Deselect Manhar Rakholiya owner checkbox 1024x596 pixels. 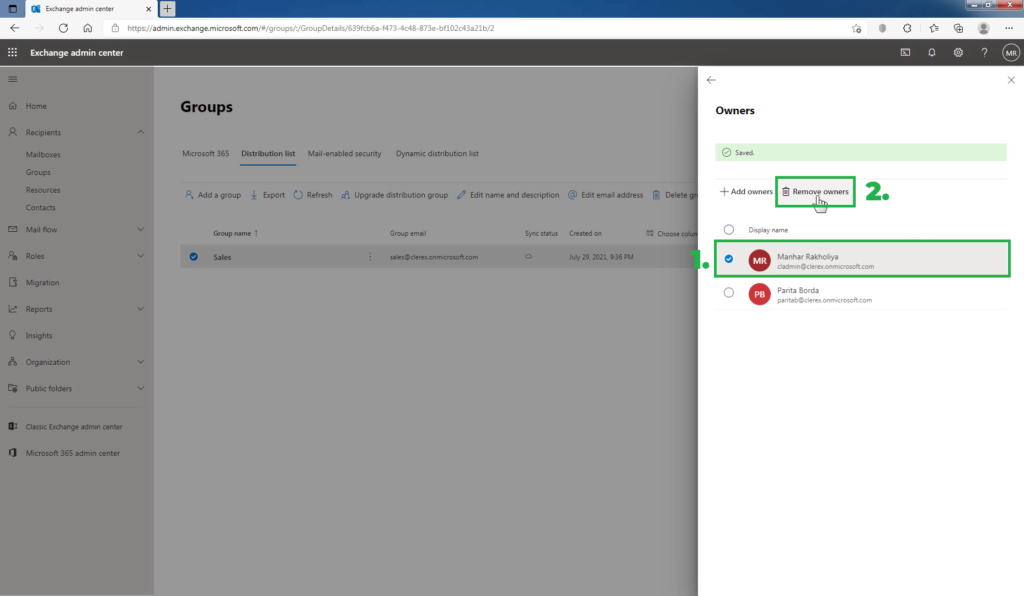click(x=729, y=259)
